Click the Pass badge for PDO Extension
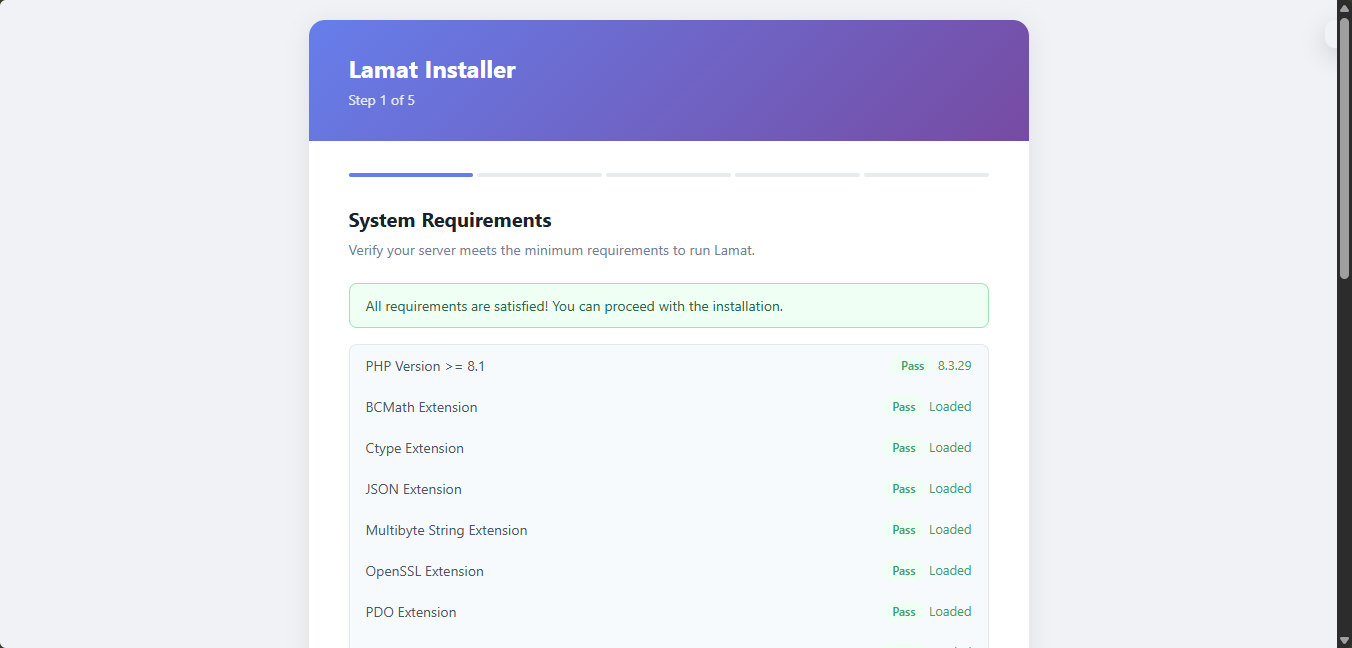The image size is (1352, 648). click(x=904, y=612)
